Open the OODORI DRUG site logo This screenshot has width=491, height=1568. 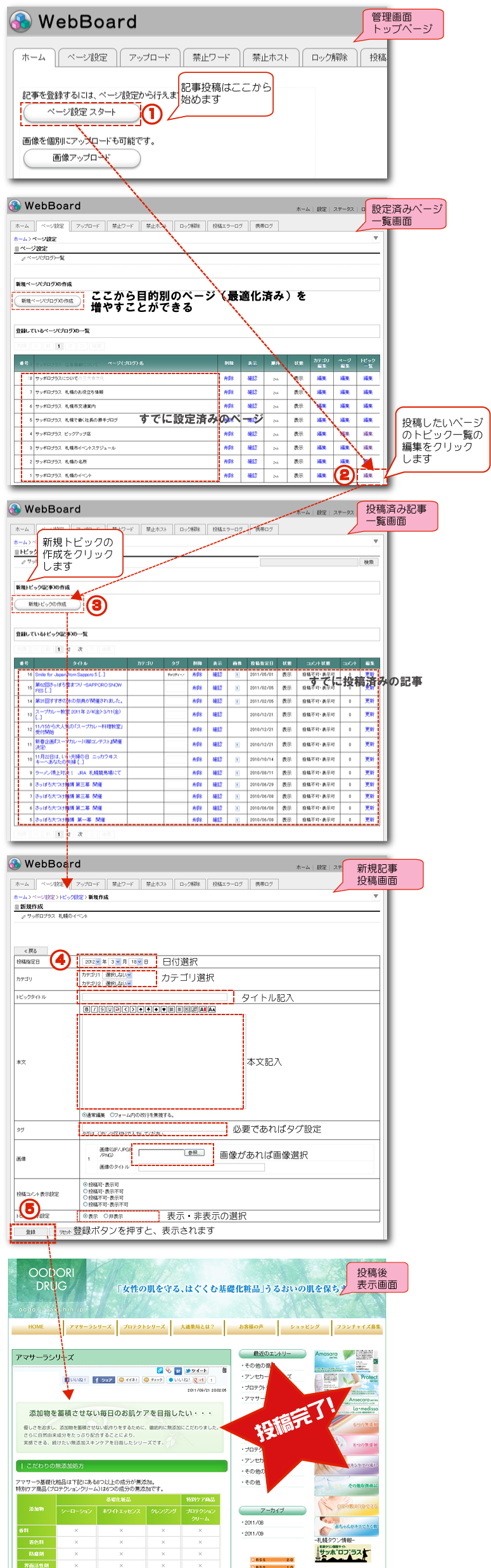coord(51,1279)
